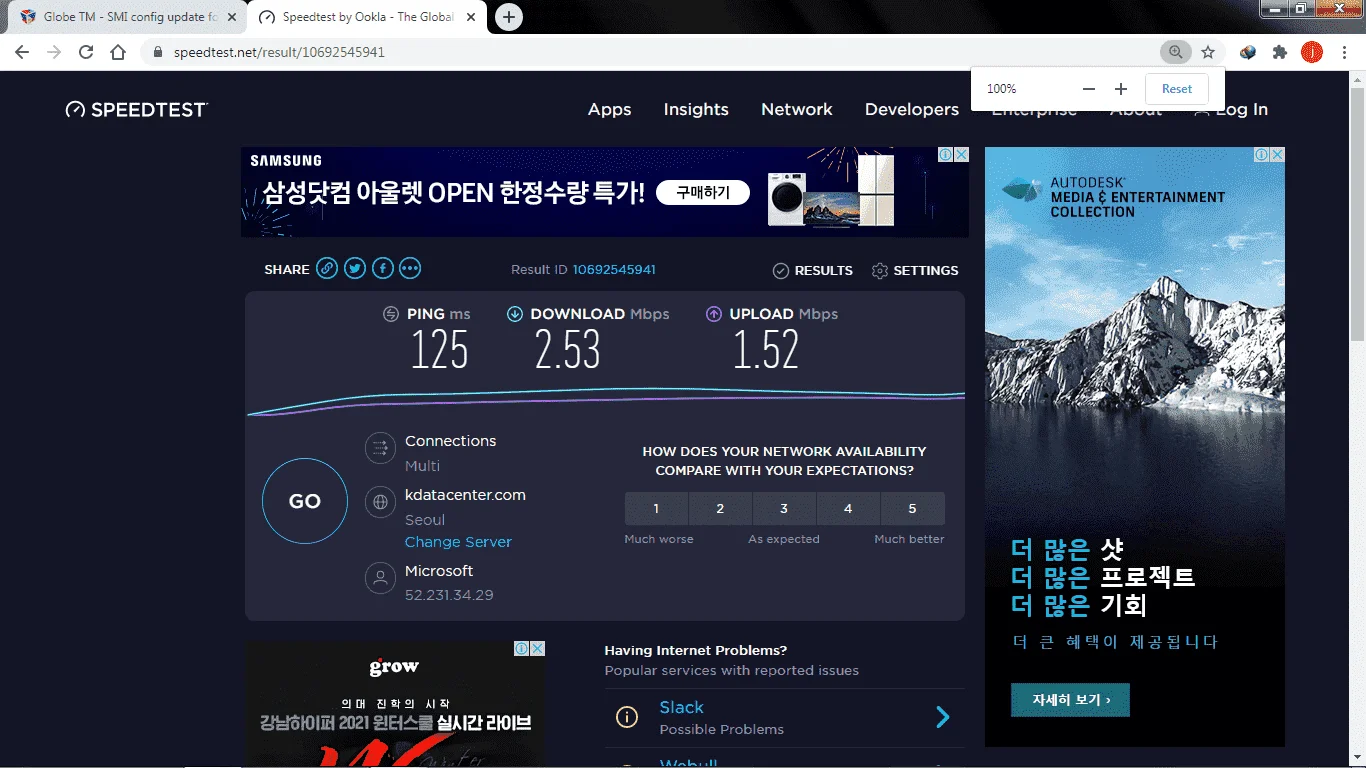This screenshot has width=1366, height=768.
Task: Log In to Speedtest account
Action: click(1231, 110)
